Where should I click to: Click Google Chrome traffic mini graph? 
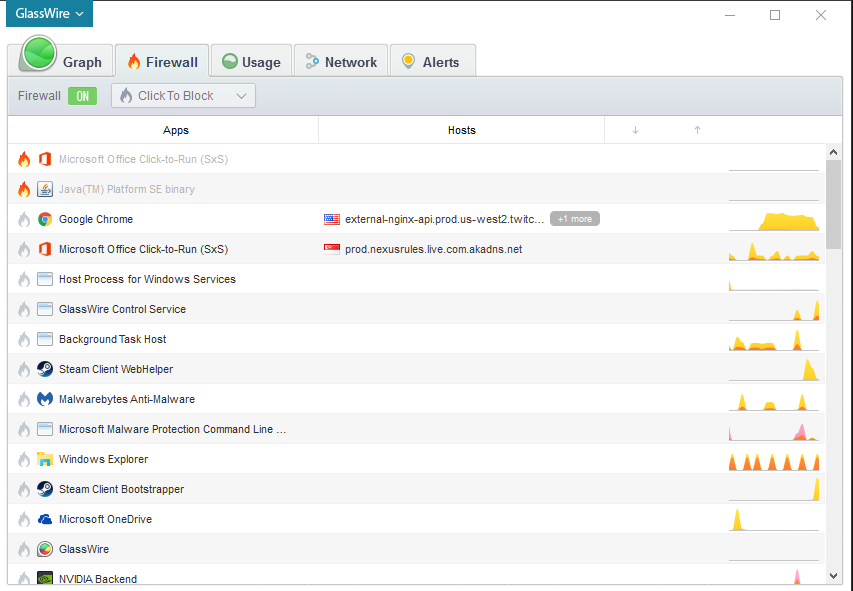(x=774, y=220)
